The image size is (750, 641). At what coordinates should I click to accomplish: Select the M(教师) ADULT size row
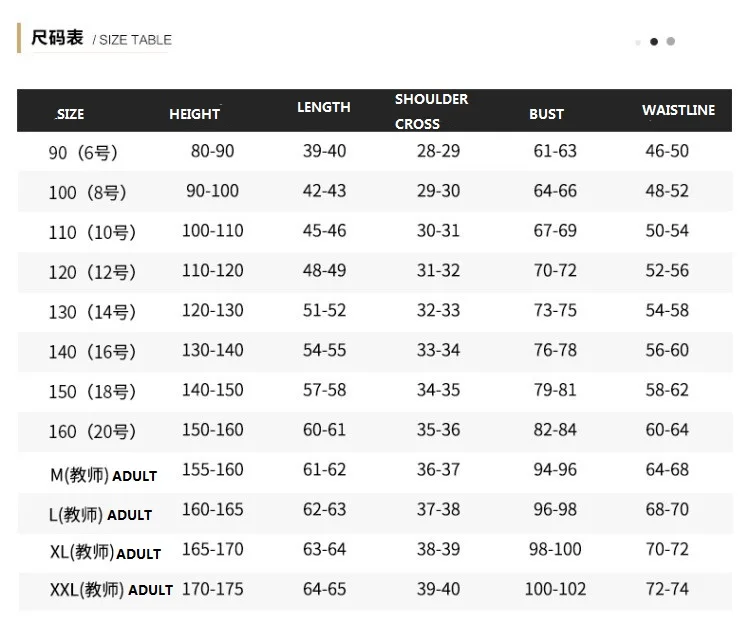click(x=375, y=471)
